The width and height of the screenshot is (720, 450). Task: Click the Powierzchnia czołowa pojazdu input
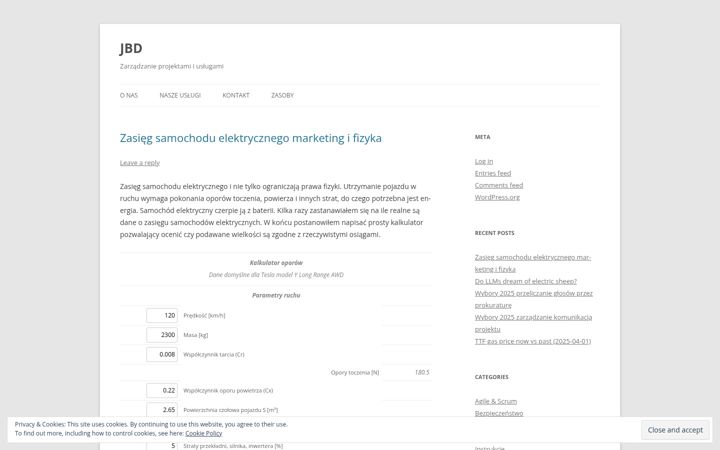point(162,410)
